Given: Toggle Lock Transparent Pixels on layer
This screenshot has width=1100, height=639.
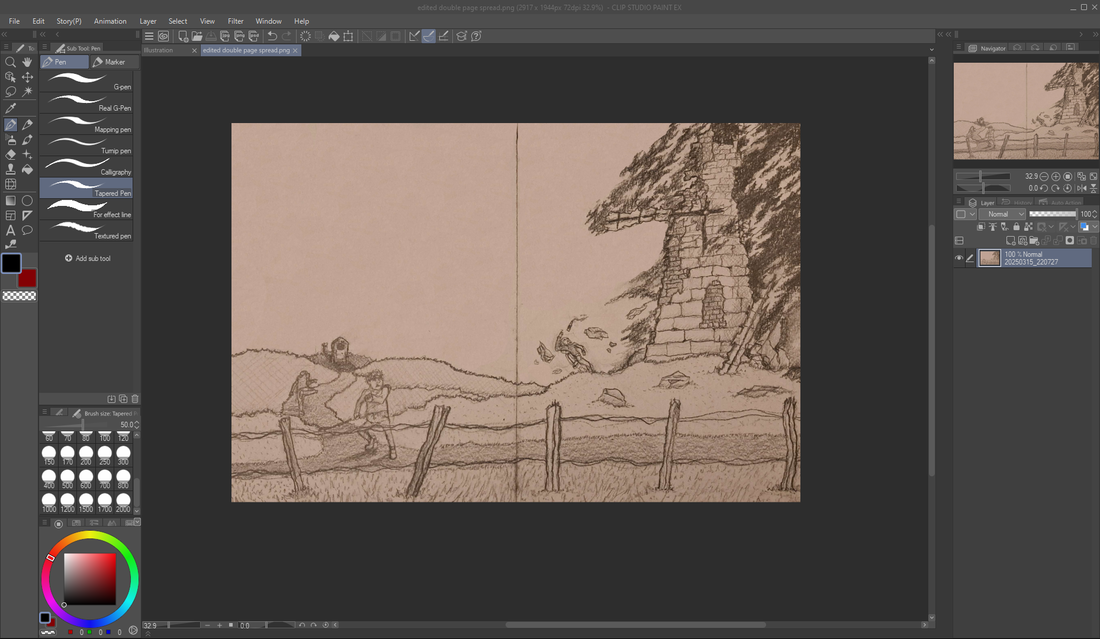Looking at the screenshot, I should point(1028,227).
